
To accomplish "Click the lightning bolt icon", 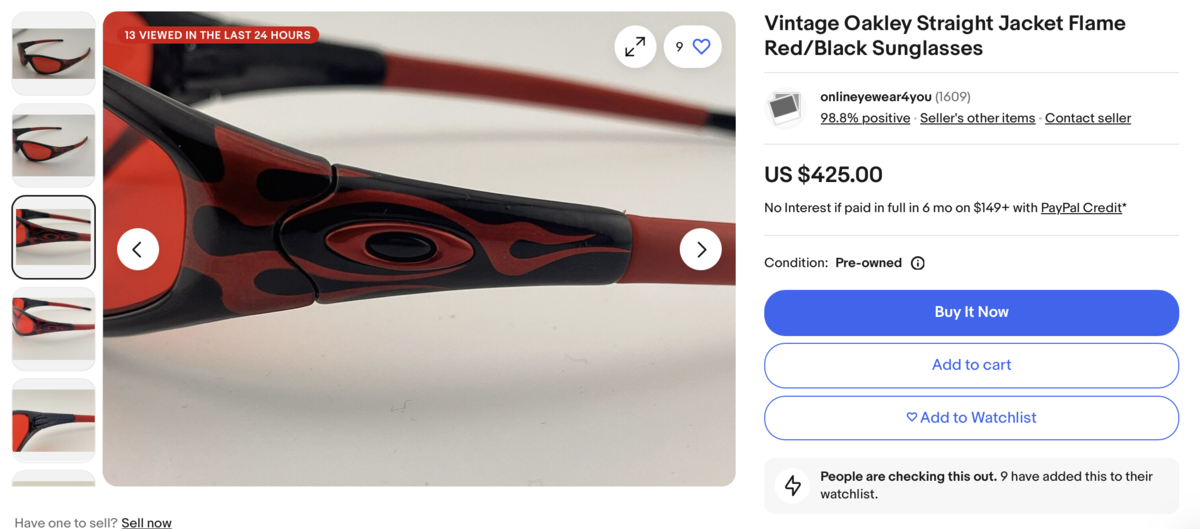I will tap(793, 485).
